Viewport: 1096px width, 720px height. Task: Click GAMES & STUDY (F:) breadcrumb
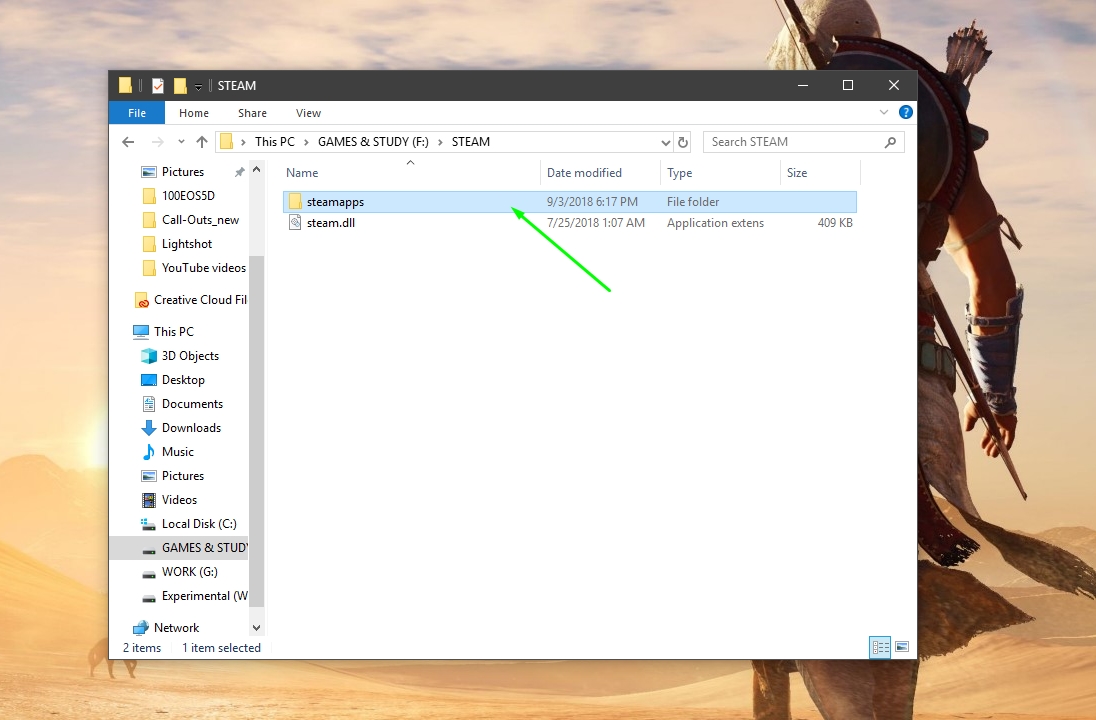pyautogui.click(x=373, y=142)
